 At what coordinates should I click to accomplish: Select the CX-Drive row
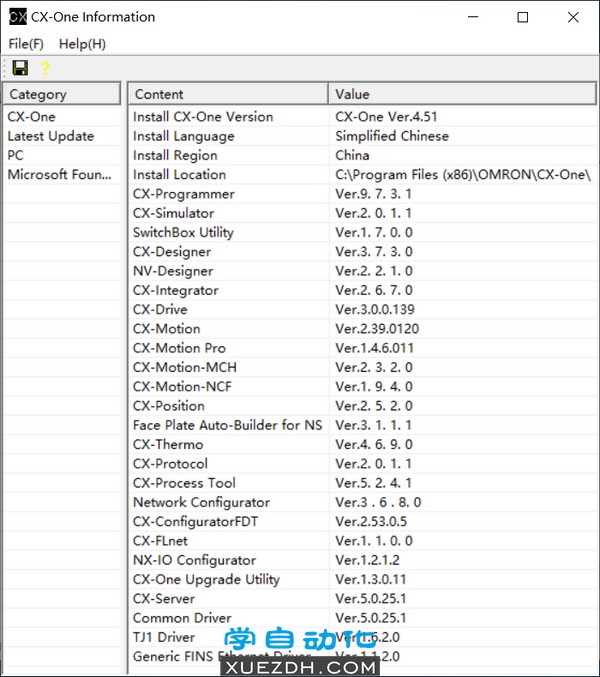(363, 310)
